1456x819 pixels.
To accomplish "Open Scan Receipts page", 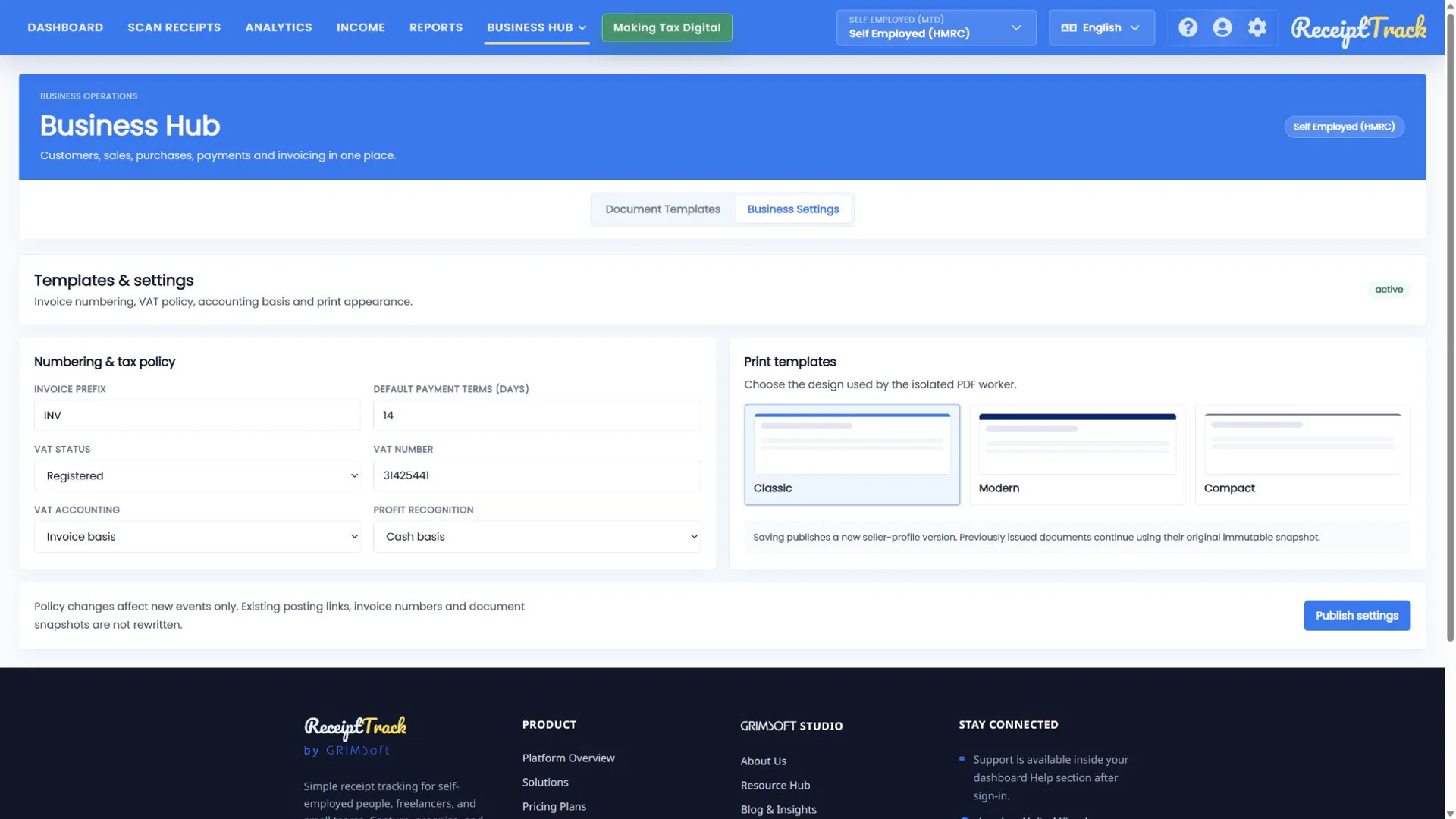I will pos(174,28).
